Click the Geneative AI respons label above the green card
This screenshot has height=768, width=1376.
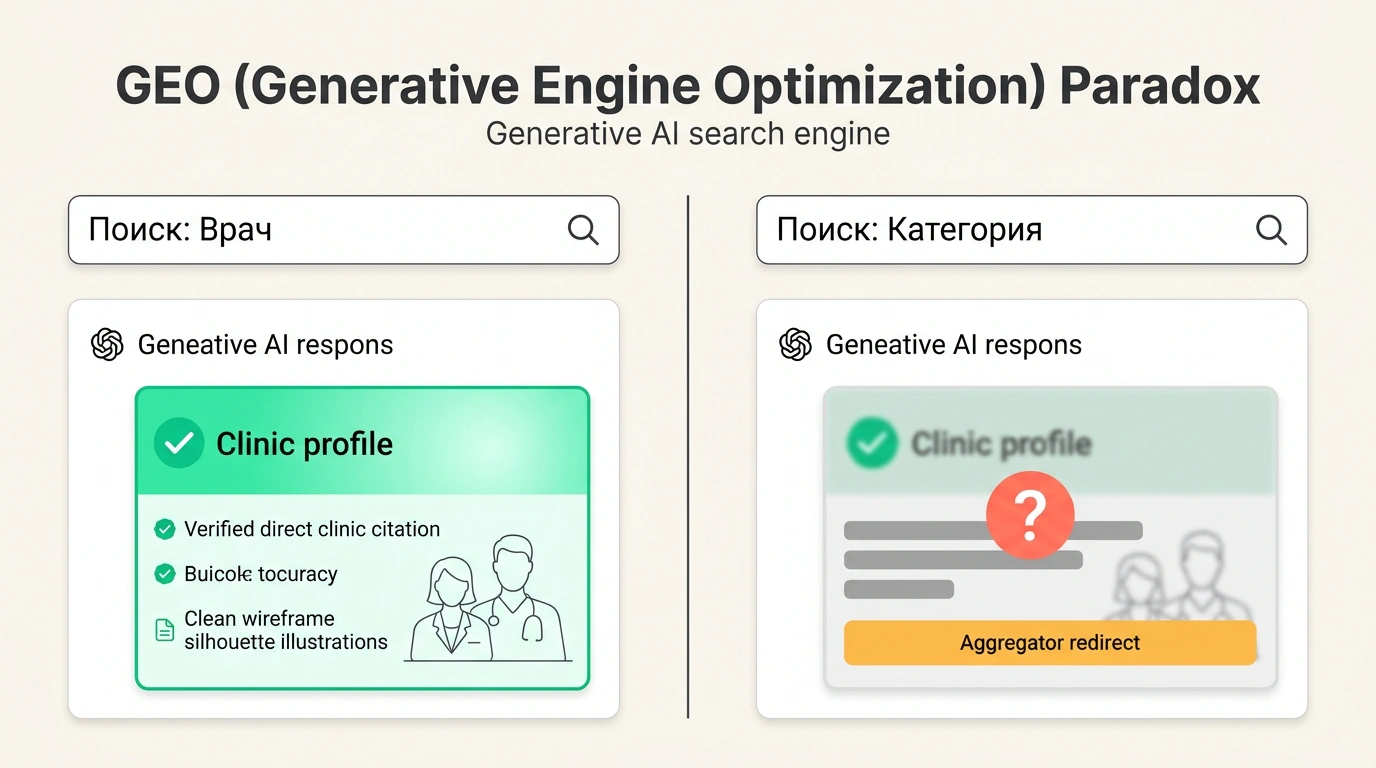coord(266,345)
